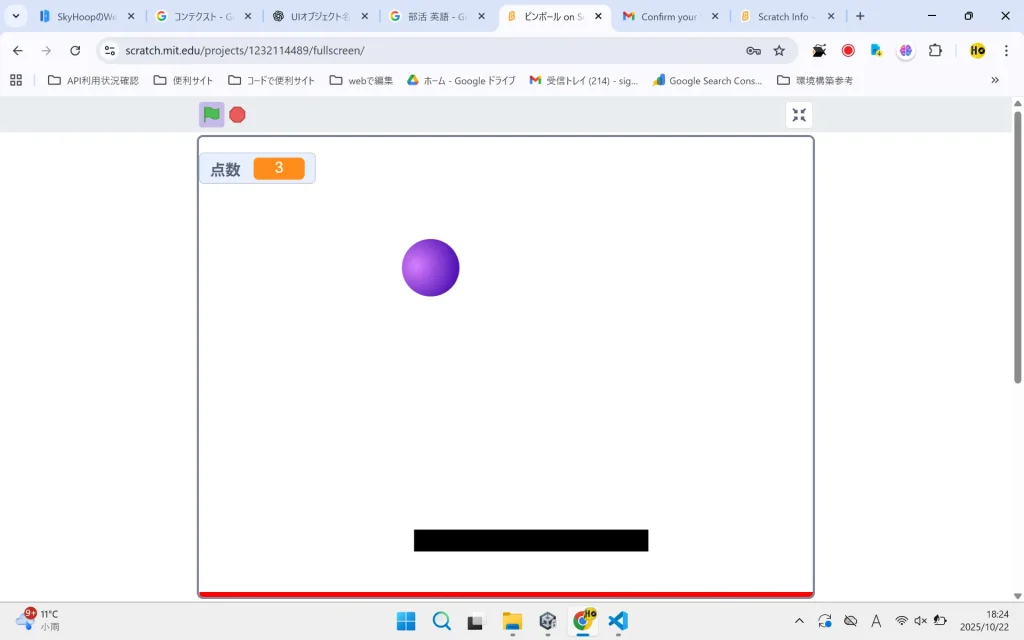
Task: Toggle the mute speaker icon in tray
Action: click(x=920, y=621)
